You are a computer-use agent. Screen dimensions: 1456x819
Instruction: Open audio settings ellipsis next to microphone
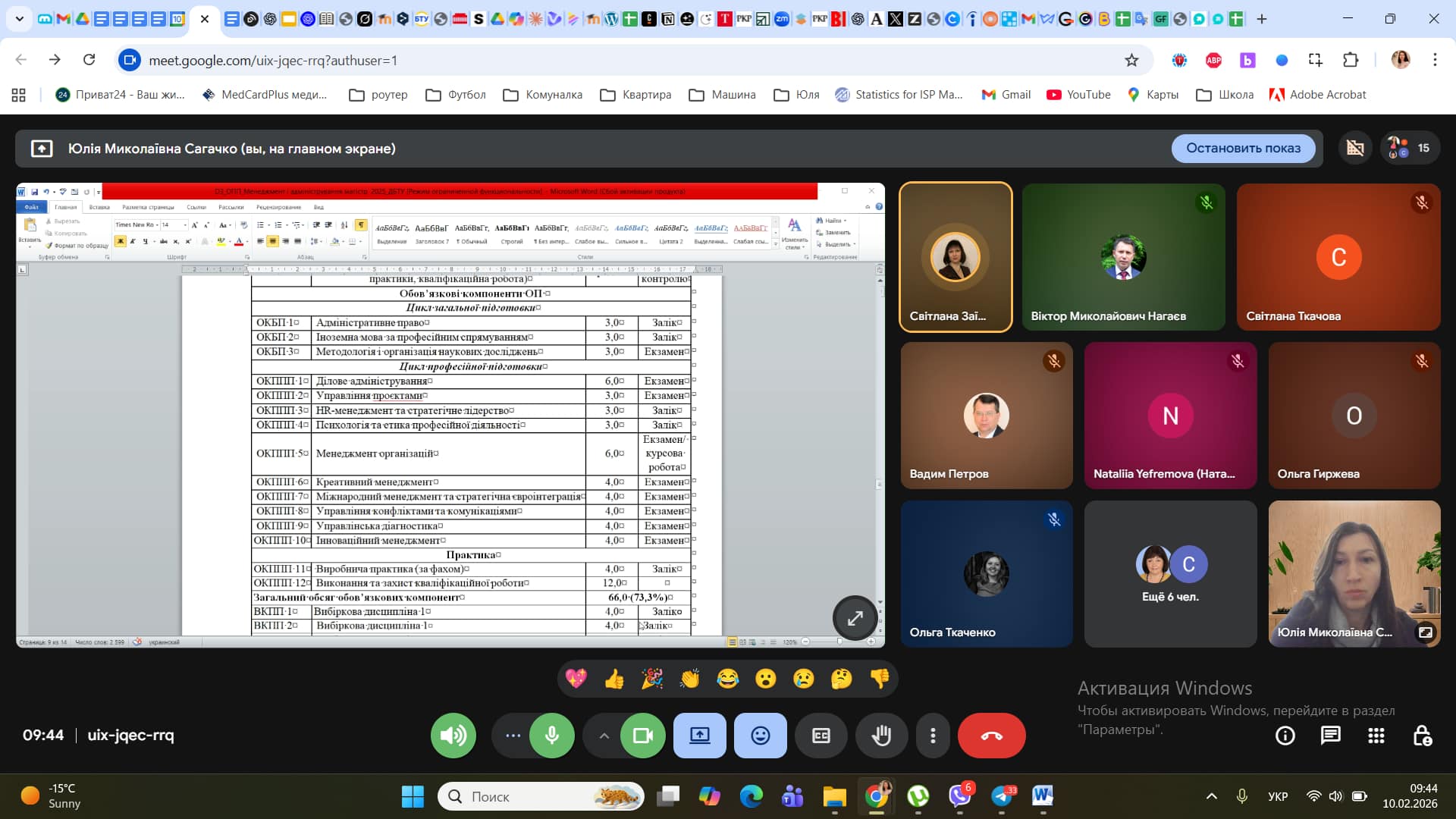pyautogui.click(x=513, y=736)
